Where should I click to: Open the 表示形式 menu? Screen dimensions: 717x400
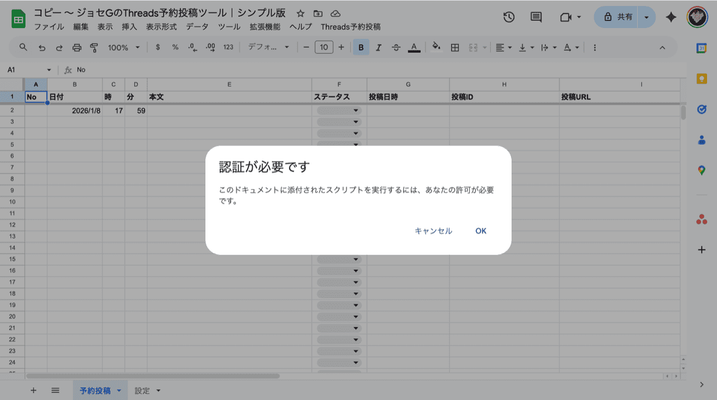pos(161,27)
